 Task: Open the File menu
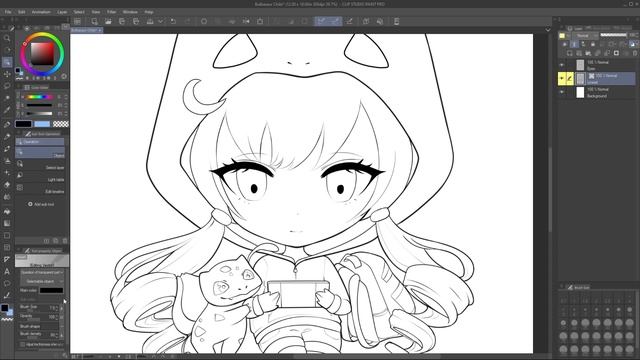[8, 12]
